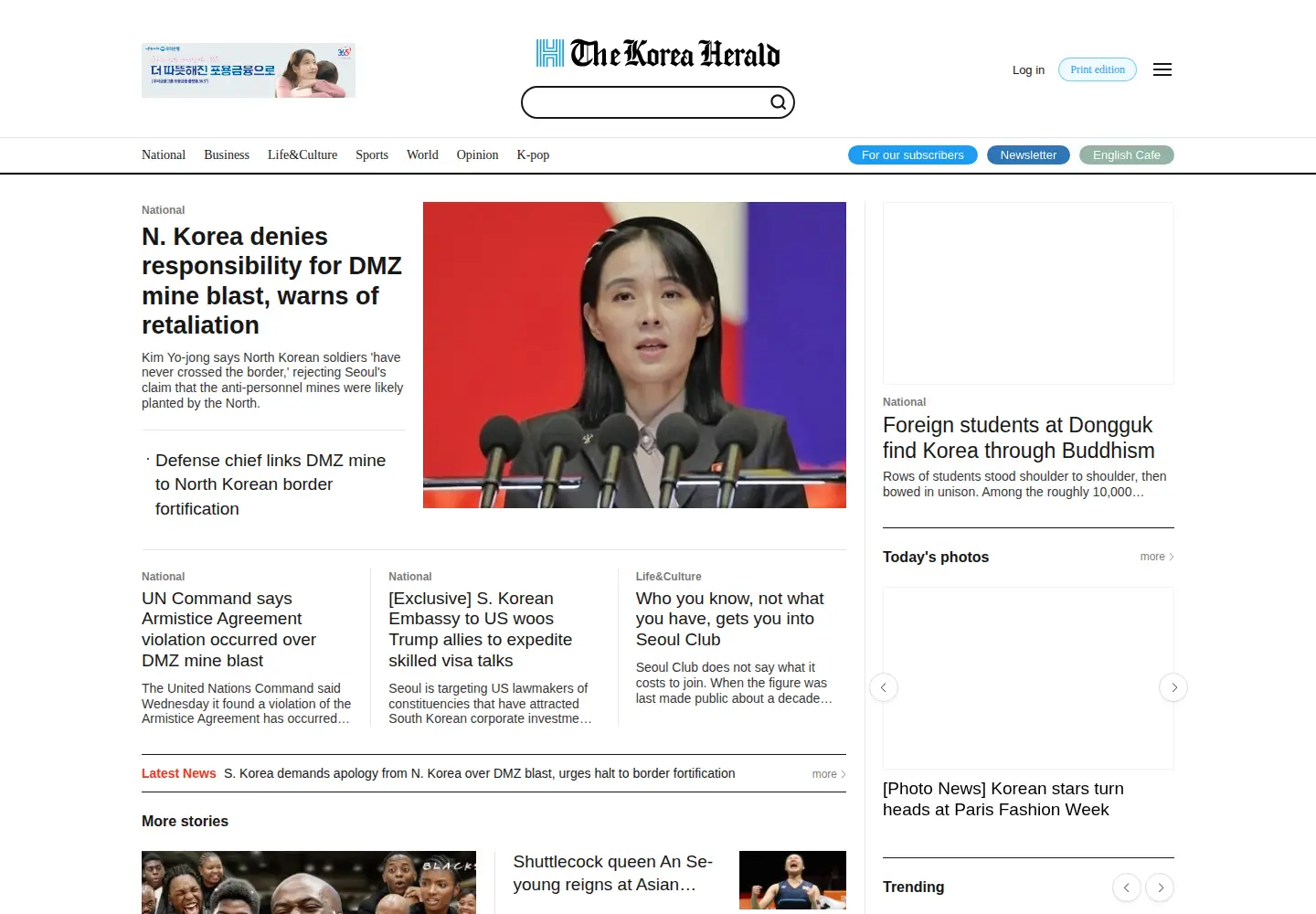This screenshot has height=914, width=1316.
Task: Open Foreign students at Dongguk article
Action: point(1019,438)
